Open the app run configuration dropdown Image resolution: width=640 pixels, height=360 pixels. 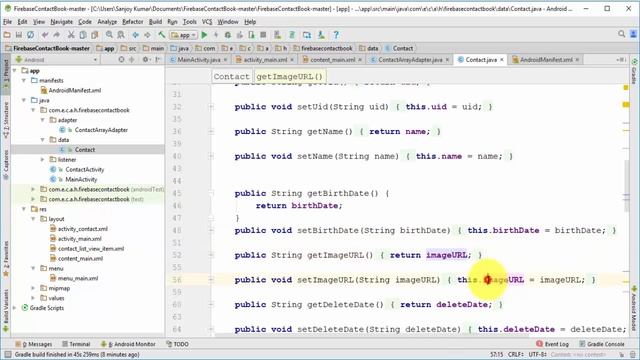[184, 35]
